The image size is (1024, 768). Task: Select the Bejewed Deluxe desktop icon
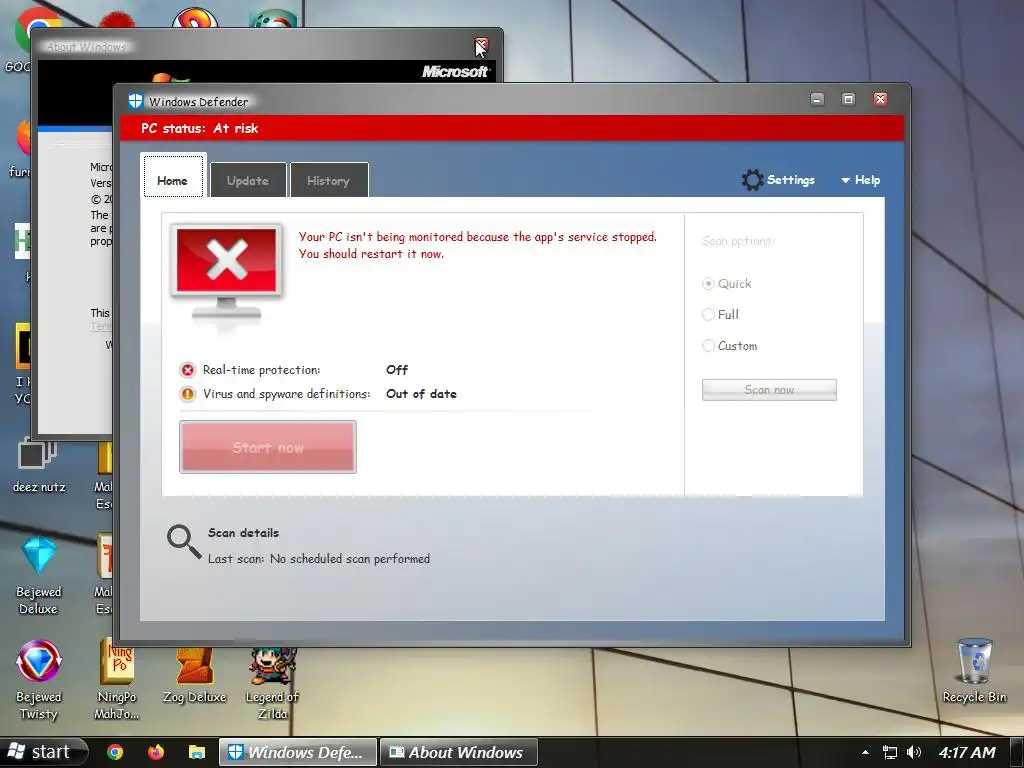point(39,576)
